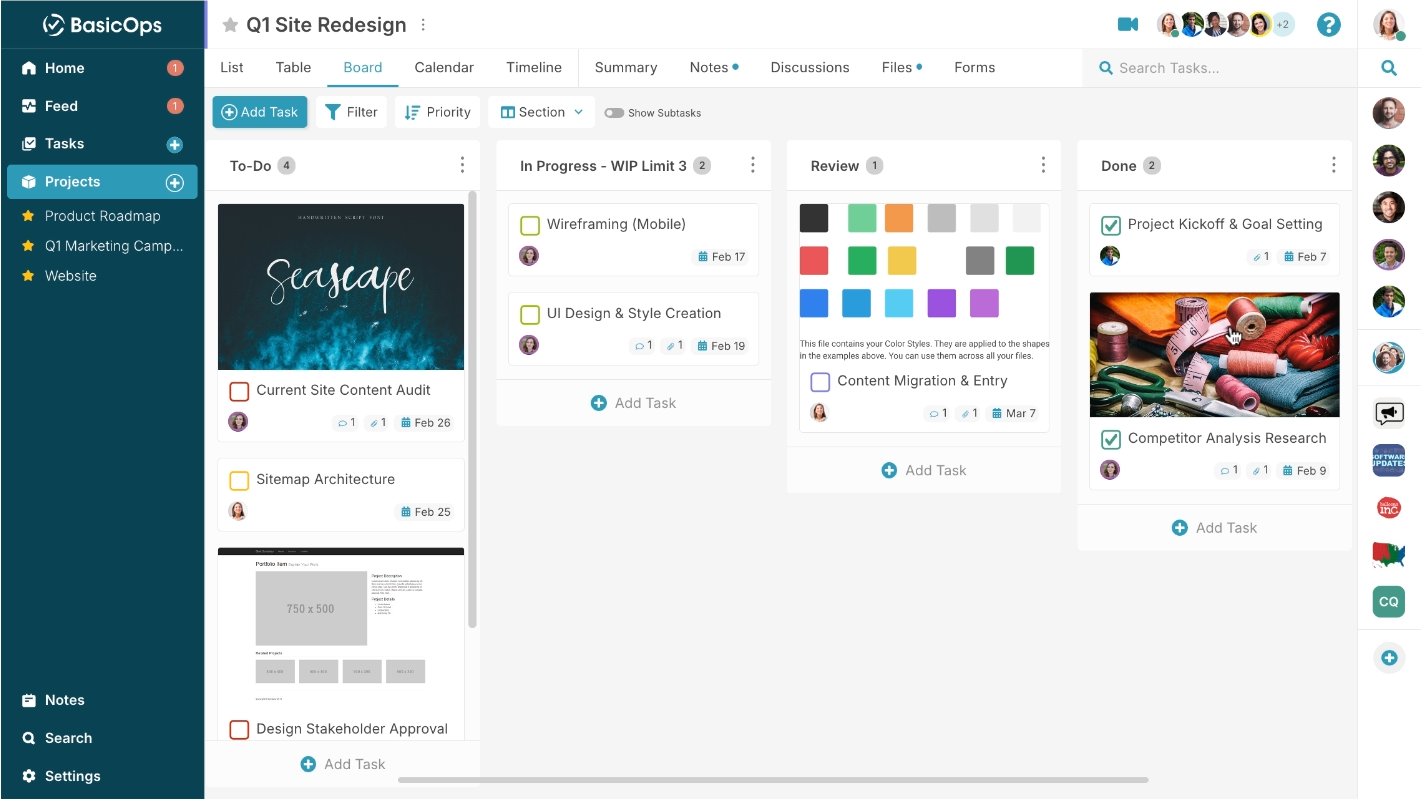Click Add Task in the In Progress column
This screenshot has height=800, width=1422.
[633, 402]
